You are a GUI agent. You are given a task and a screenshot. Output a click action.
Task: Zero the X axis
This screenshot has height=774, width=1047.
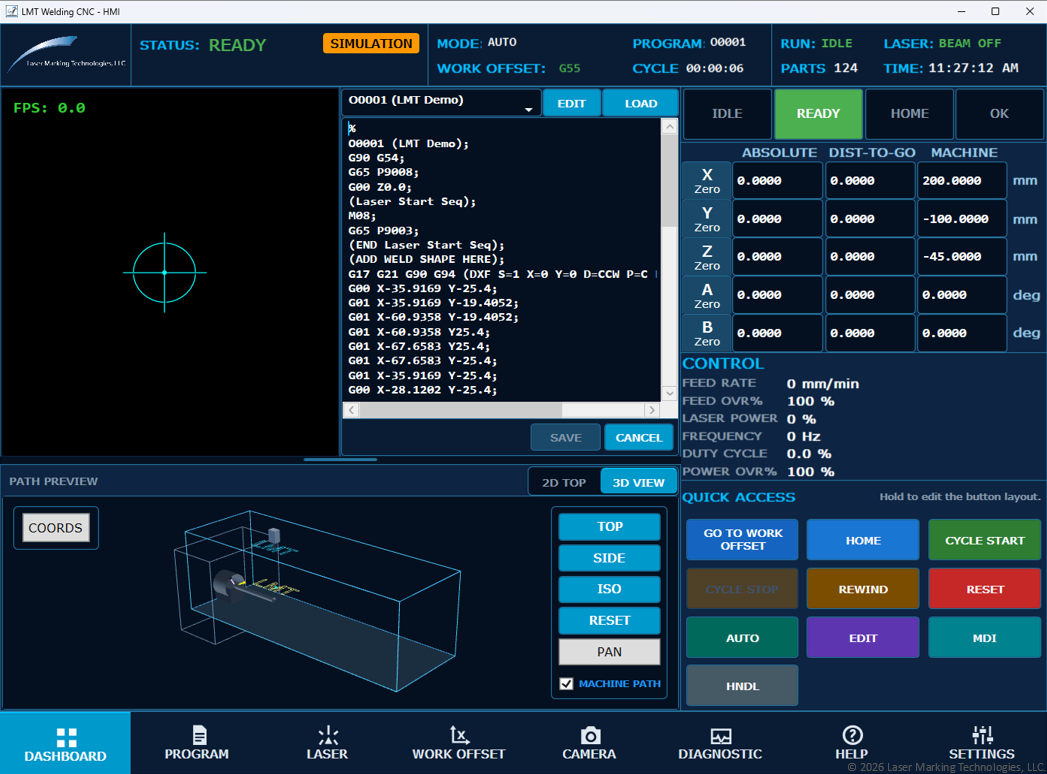pos(707,181)
